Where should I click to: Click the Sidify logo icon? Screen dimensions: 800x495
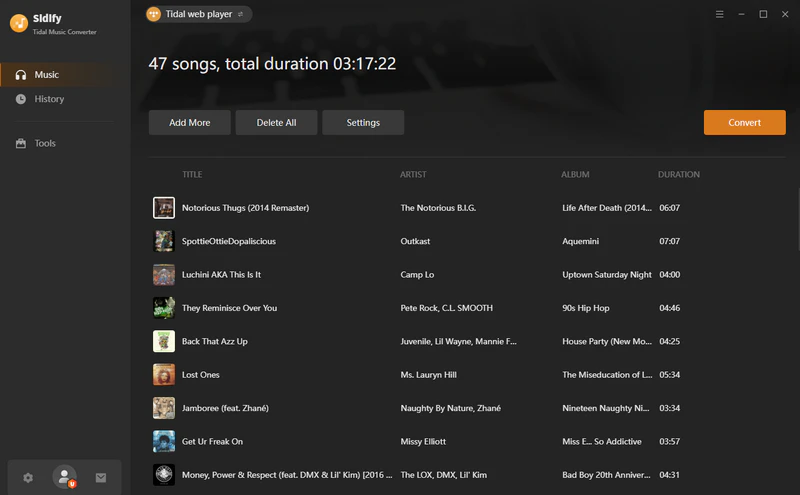click(x=19, y=23)
